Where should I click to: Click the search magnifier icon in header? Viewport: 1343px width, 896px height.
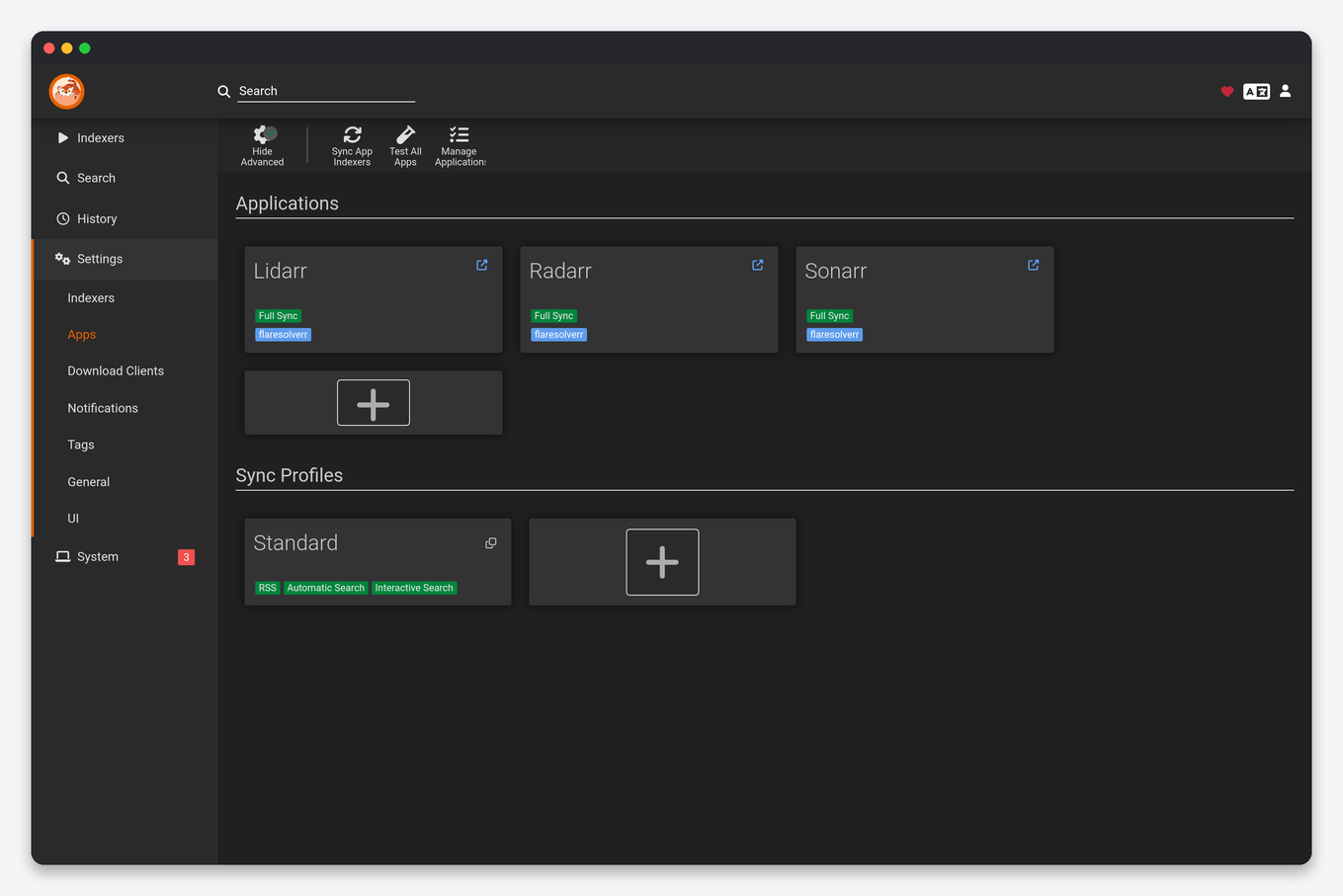[224, 91]
